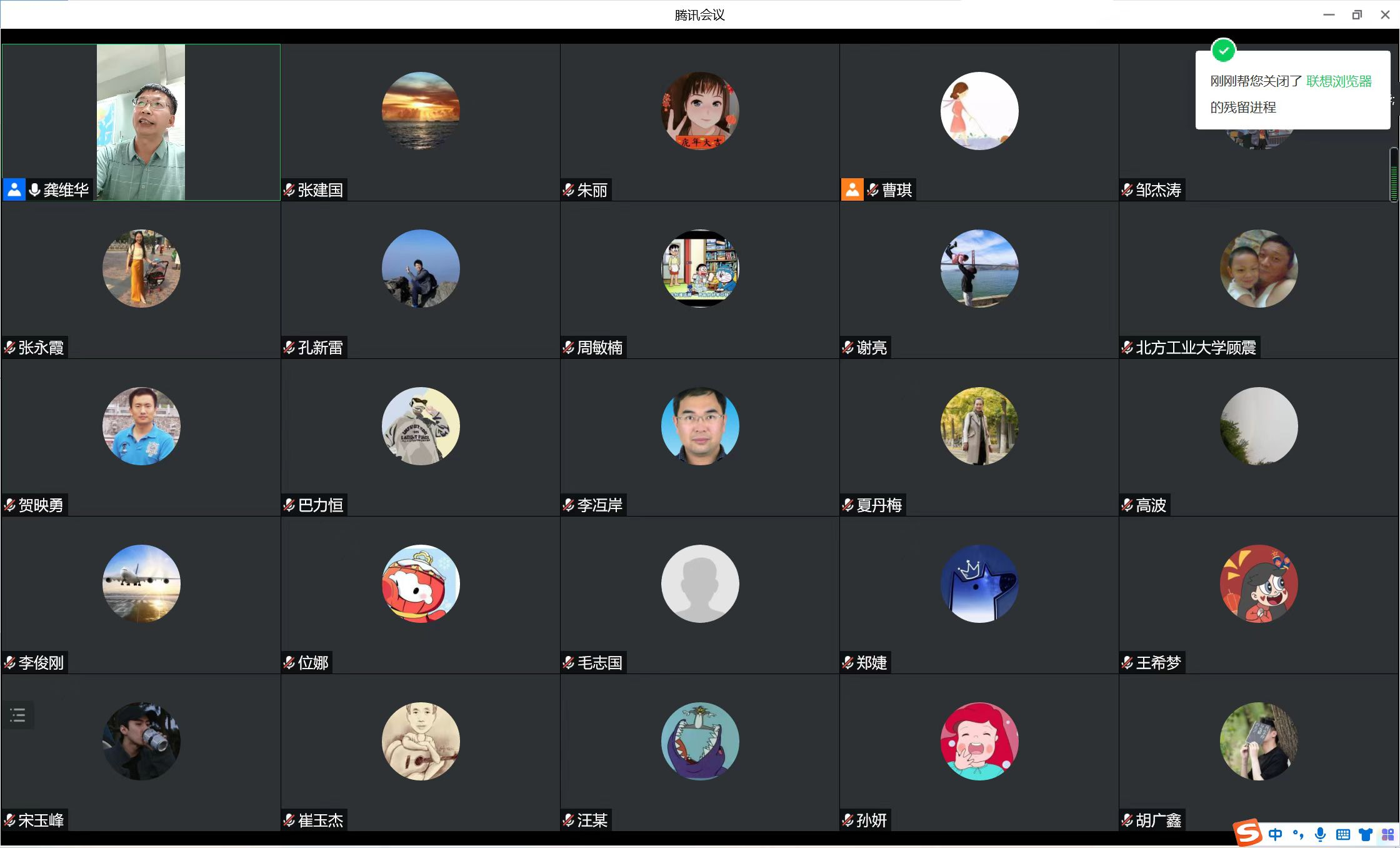This screenshot has width=1400, height=848.
Task: Toggle Chinese/English input mode 中
Action: pos(1275,834)
